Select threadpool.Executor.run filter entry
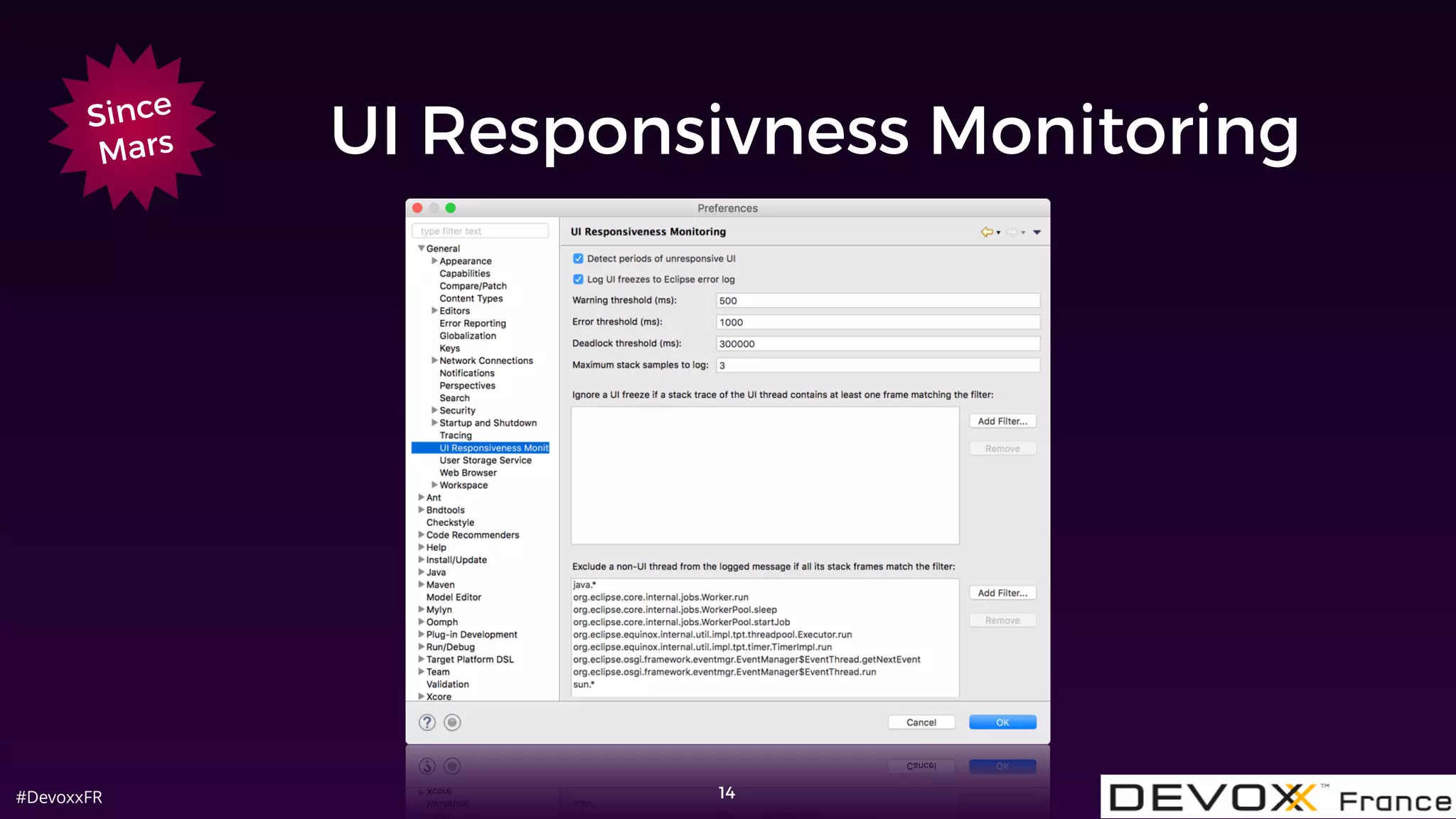Image resolution: width=1456 pixels, height=819 pixels. [712, 634]
